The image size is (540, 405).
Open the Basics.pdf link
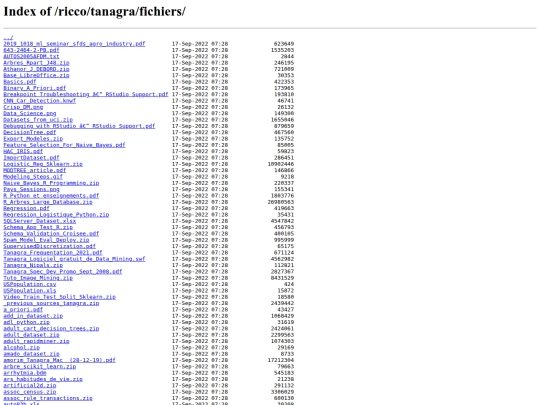[x=20, y=82]
